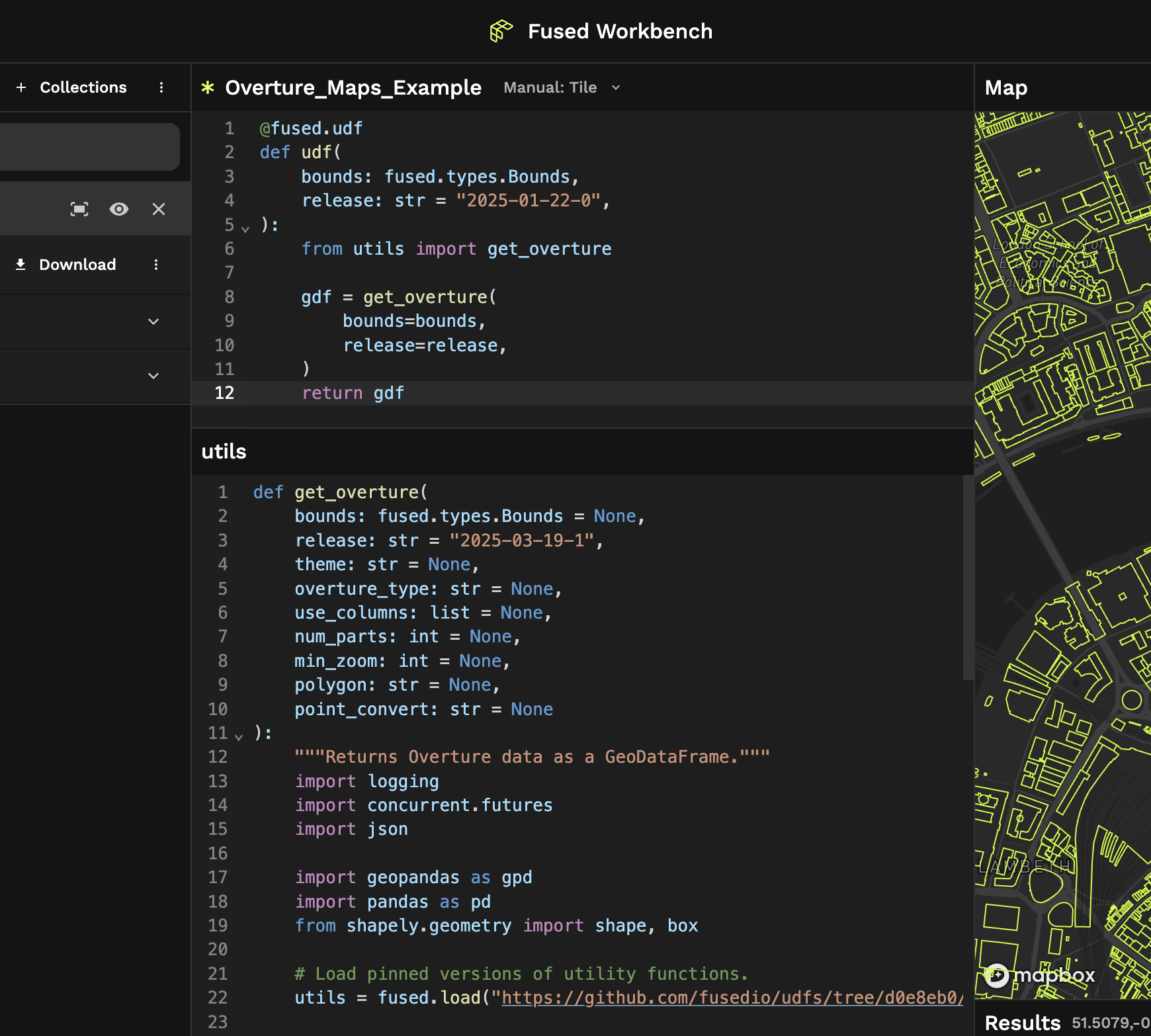Viewport: 1151px width, 1036px height.
Task: Click the Collections header label
Action: (83, 87)
